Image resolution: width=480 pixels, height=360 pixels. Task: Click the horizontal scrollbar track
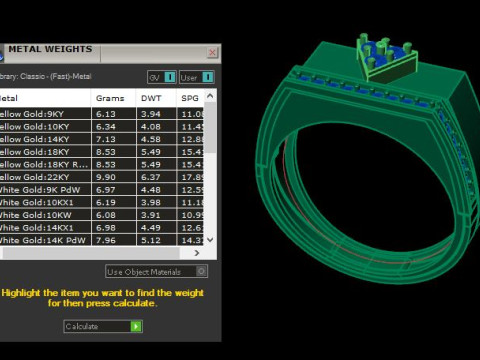(91, 253)
